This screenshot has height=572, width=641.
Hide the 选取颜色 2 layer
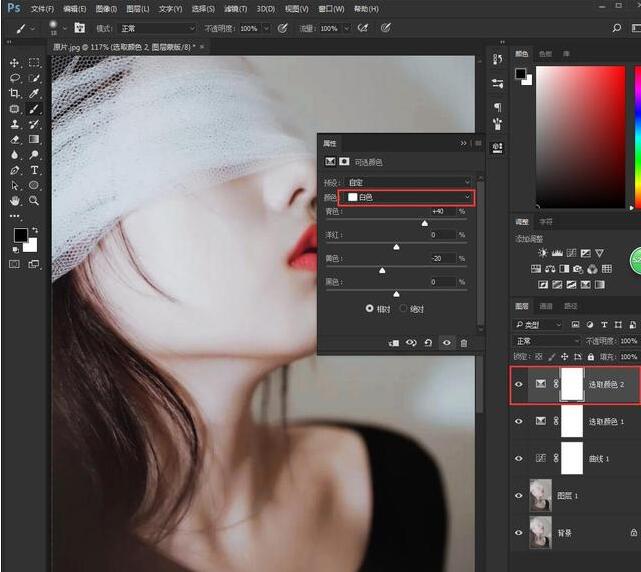click(518, 384)
